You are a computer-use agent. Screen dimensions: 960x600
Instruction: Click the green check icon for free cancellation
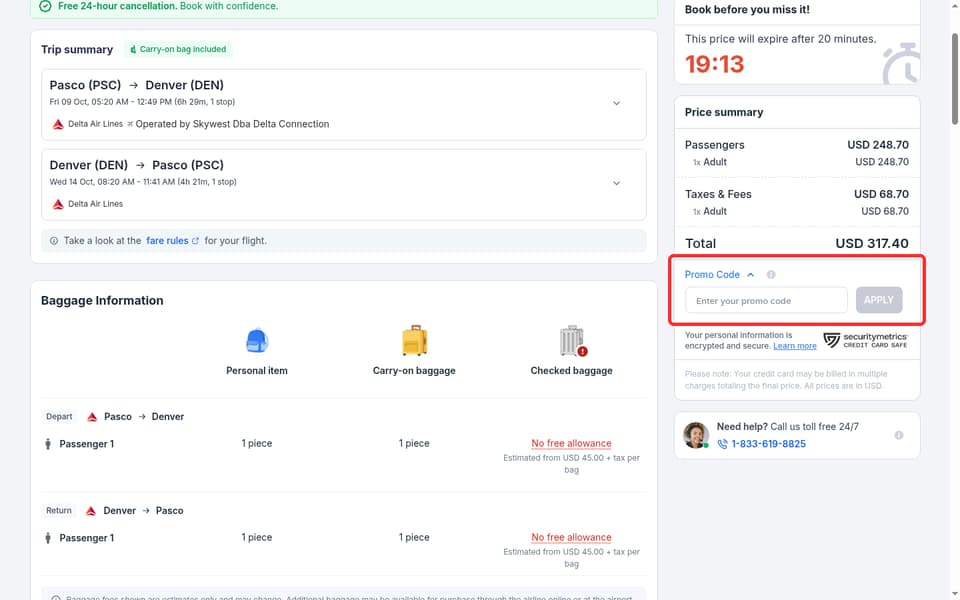45,6
